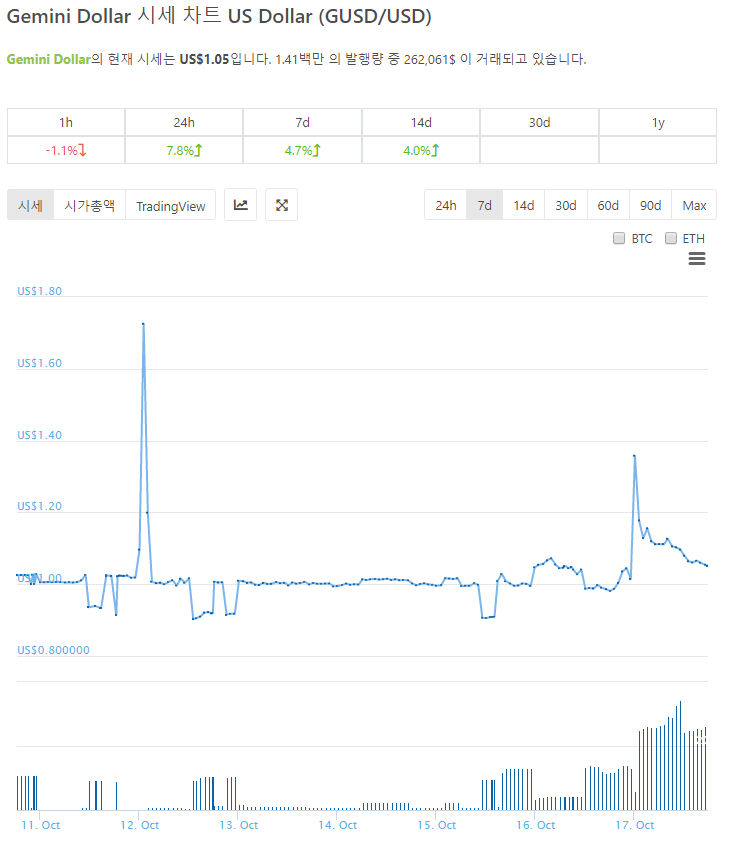Switch to the 시가총액 tab
Viewport: 736px width, 851px height.
point(90,205)
